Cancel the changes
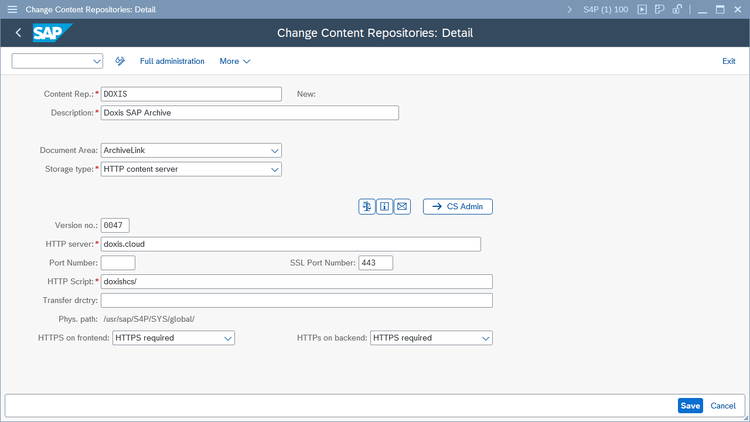This screenshot has height=422, width=750. coord(723,406)
